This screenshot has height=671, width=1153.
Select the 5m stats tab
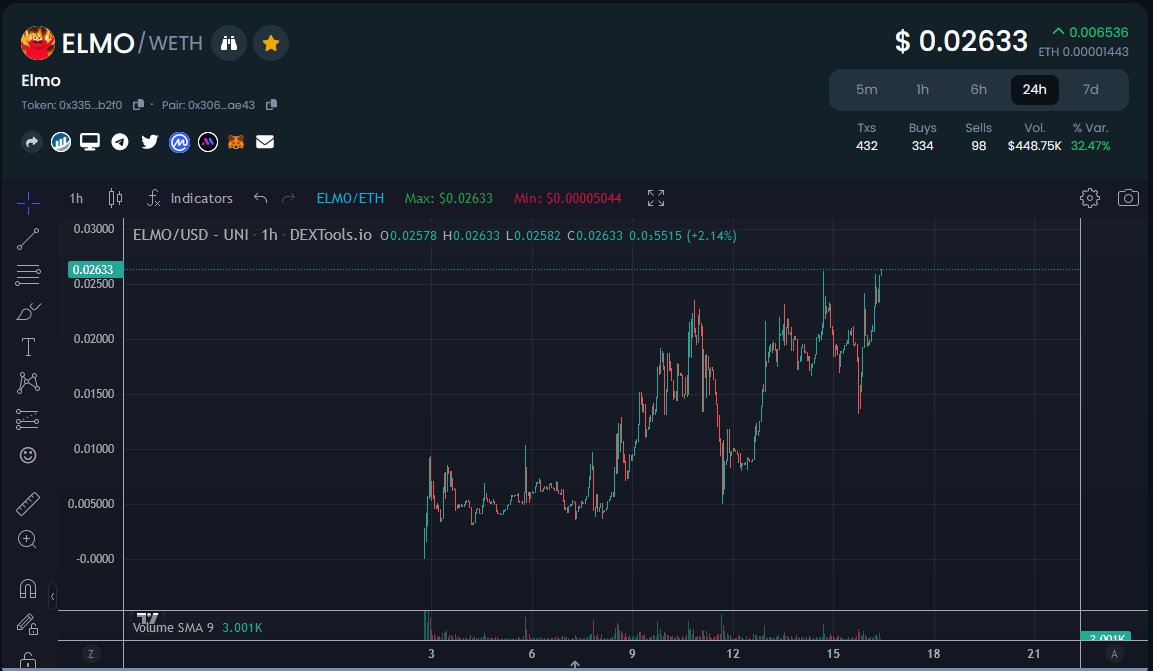point(866,90)
